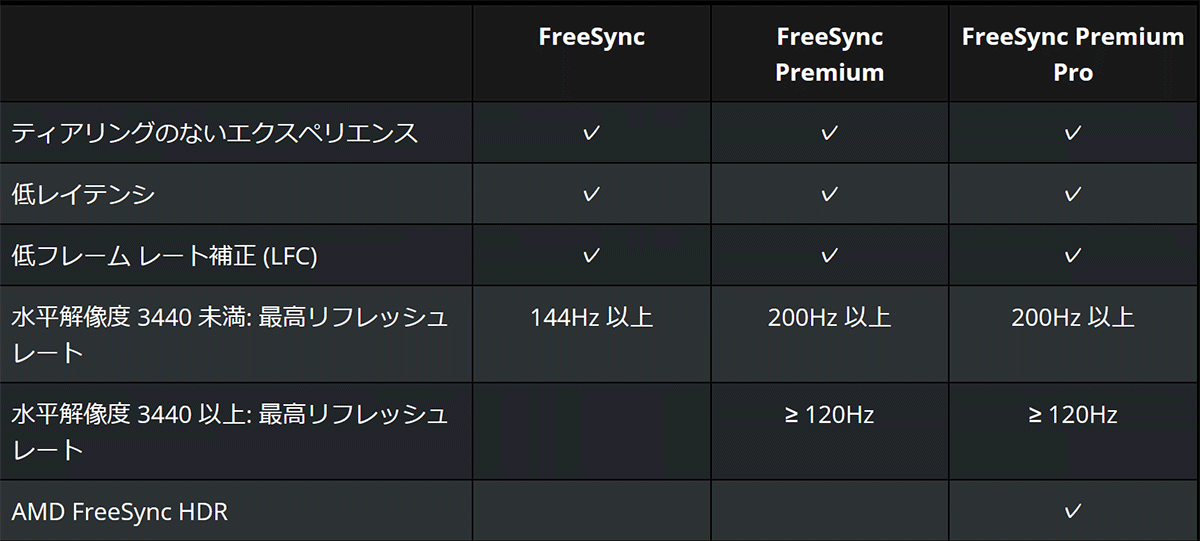
Task: Select the FreeSync Premium column header
Action: (x=829, y=54)
